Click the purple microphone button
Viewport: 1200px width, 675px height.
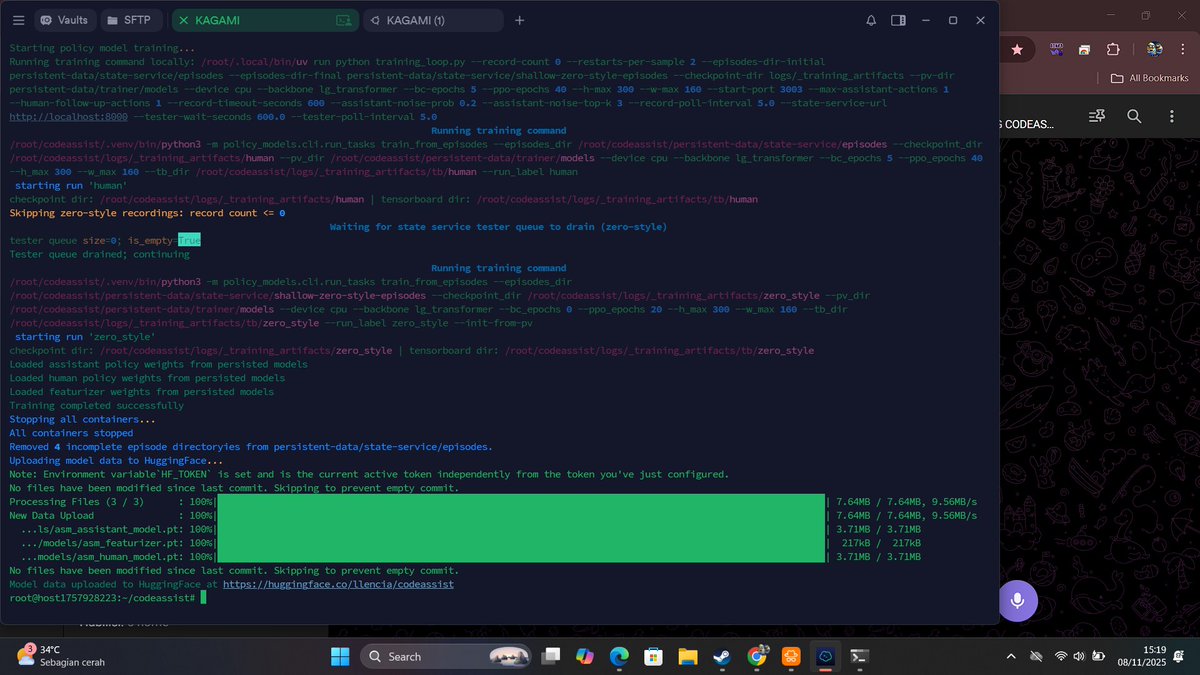1017,600
